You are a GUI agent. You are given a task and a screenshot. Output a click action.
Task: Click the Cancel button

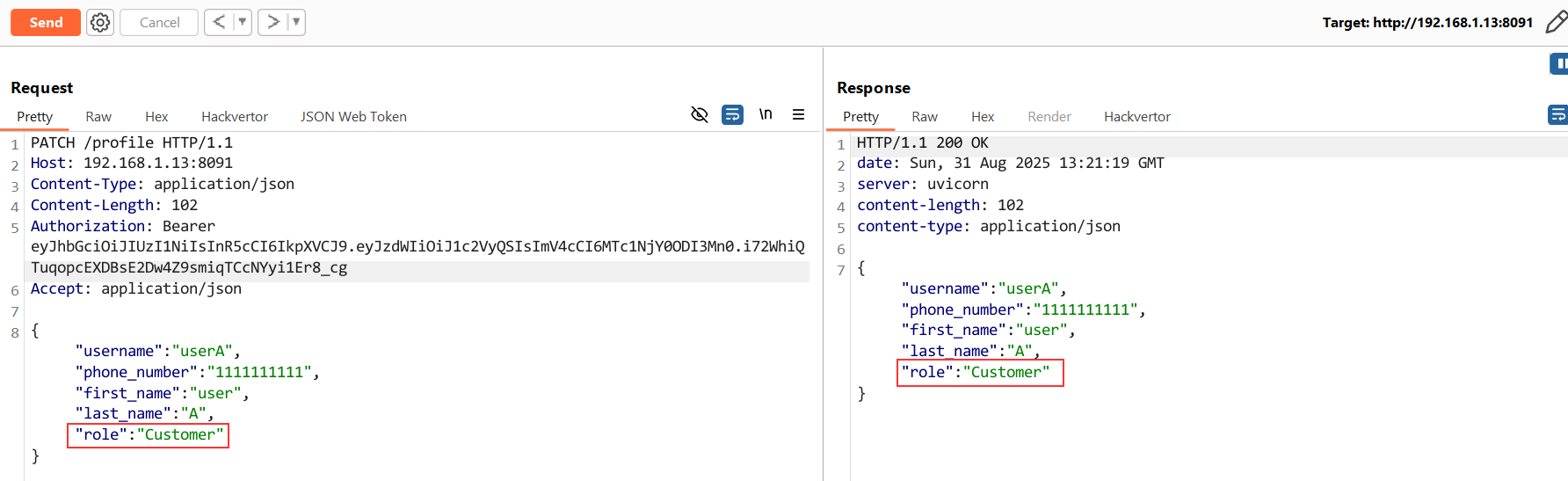(x=159, y=22)
